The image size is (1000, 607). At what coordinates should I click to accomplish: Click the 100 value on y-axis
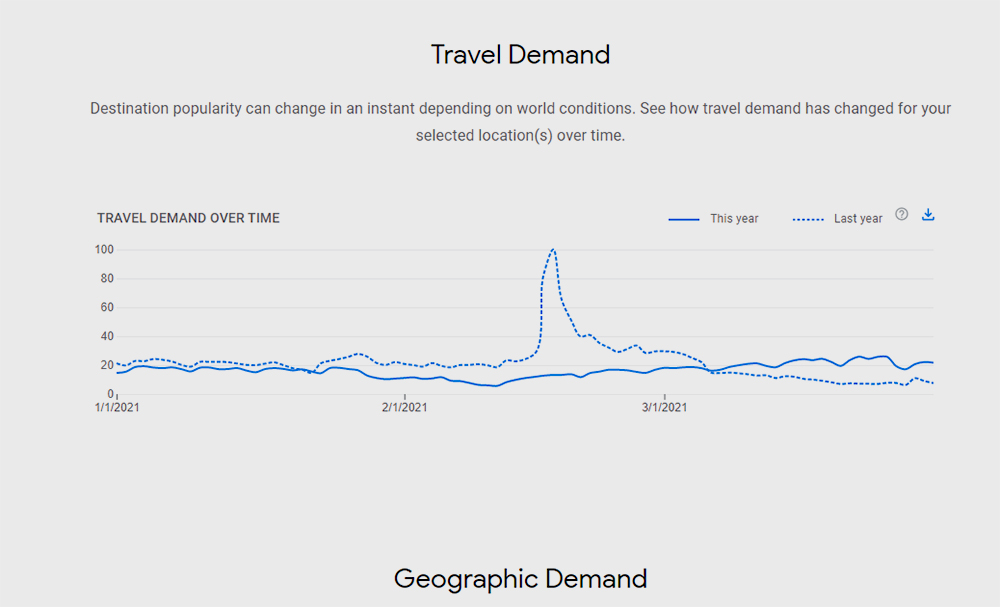[x=105, y=249]
